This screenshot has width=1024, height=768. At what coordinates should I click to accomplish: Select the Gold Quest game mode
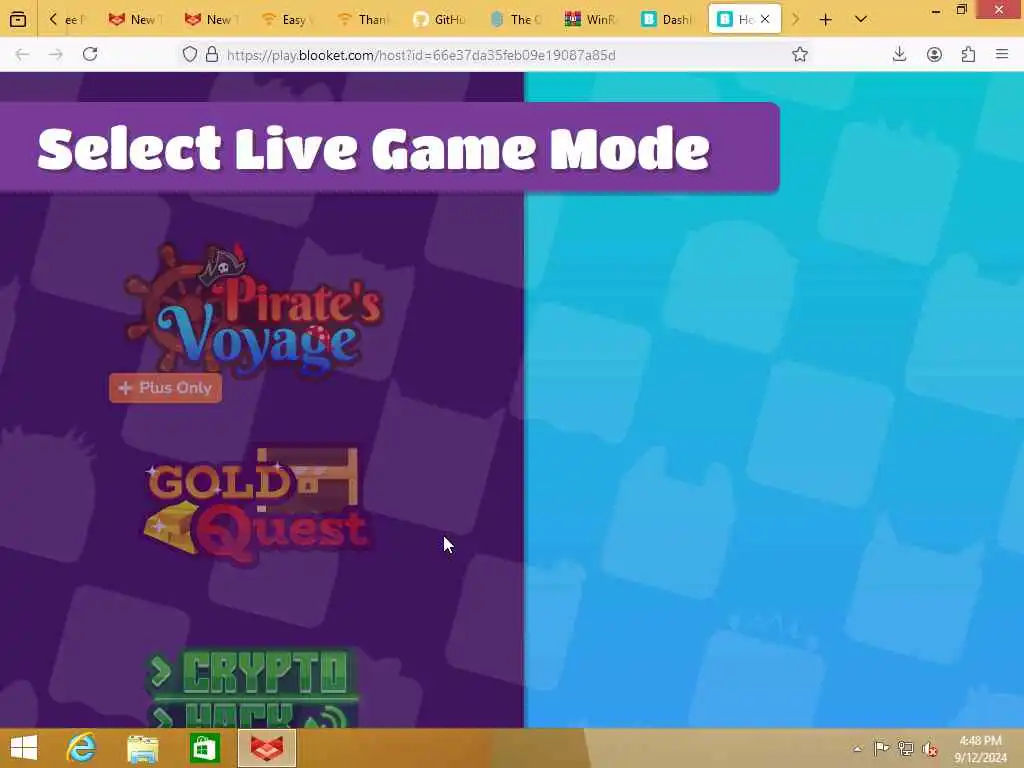point(255,505)
